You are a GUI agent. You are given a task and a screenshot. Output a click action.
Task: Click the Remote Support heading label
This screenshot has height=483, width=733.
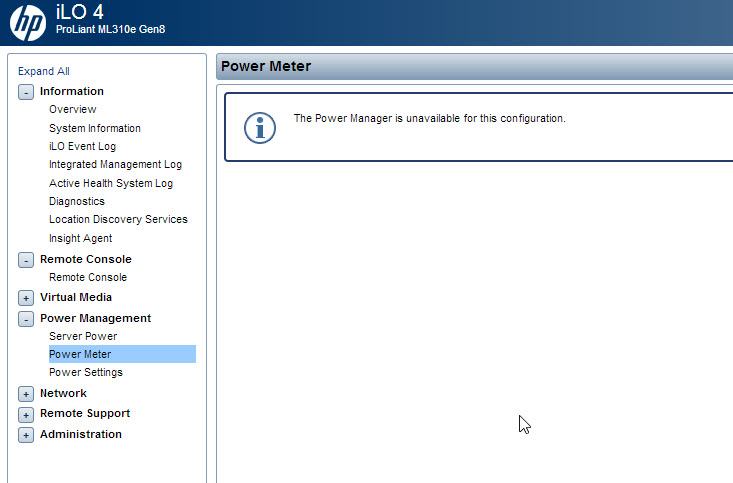coord(85,413)
